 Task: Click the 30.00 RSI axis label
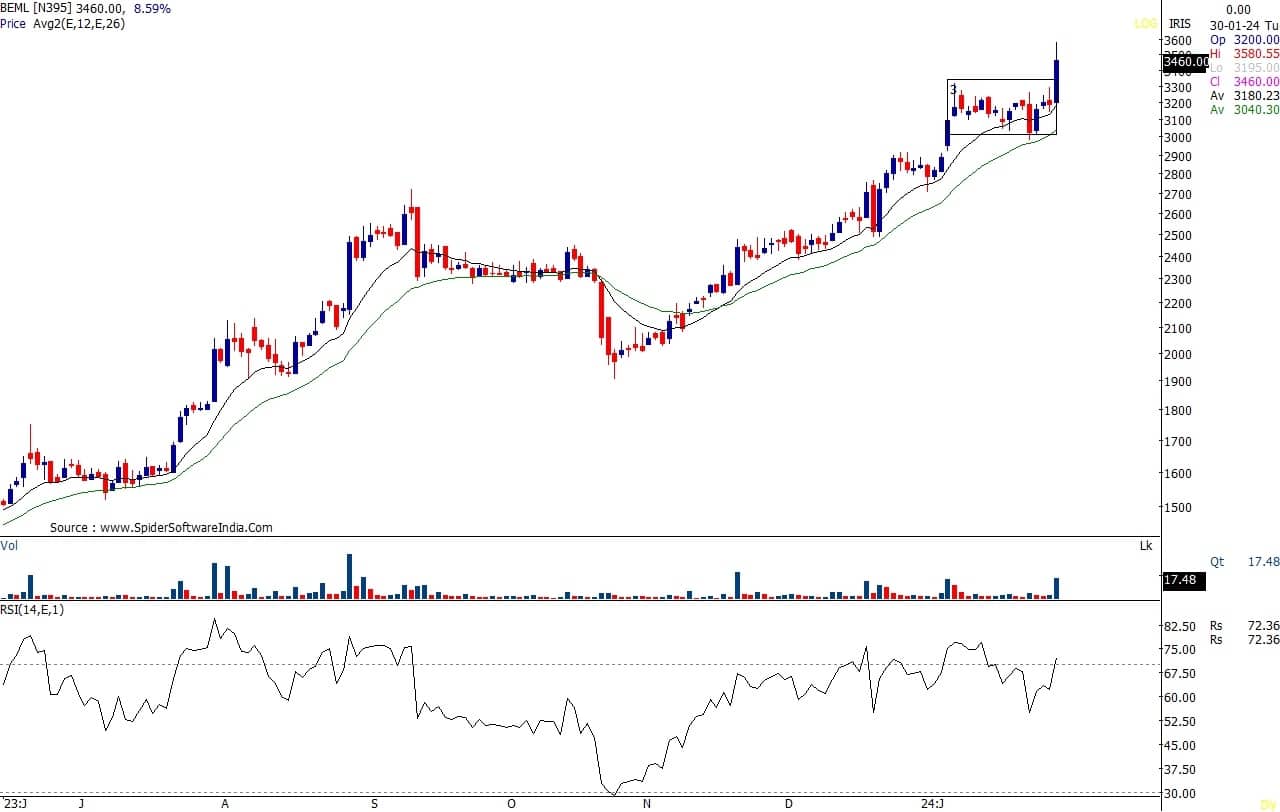[1180, 794]
